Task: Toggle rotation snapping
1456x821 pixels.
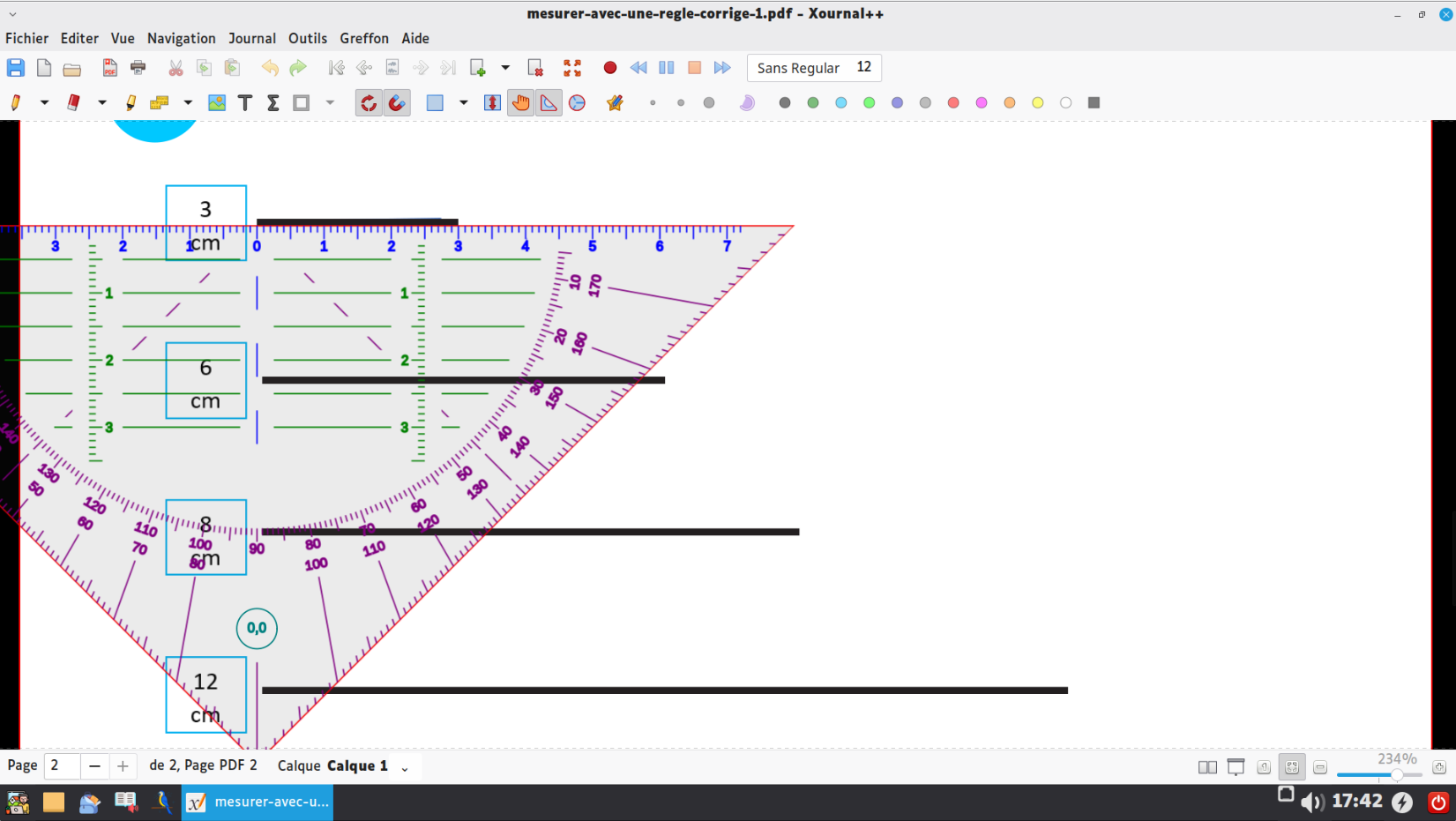Action: [369, 103]
